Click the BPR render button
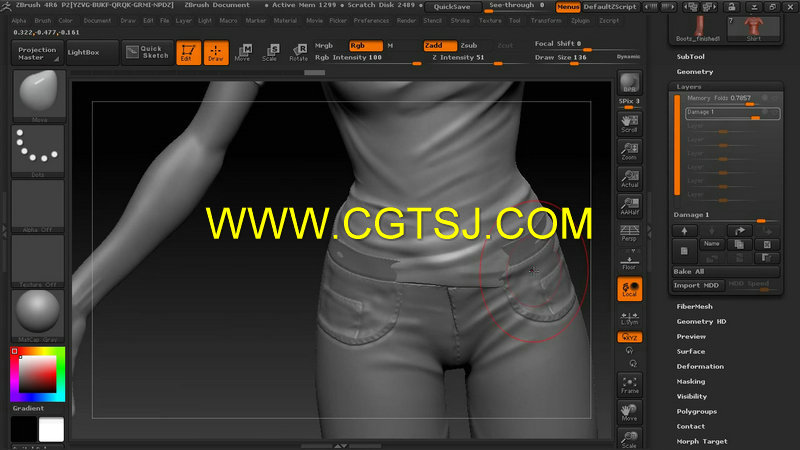800x450 pixels. point(630,83)
